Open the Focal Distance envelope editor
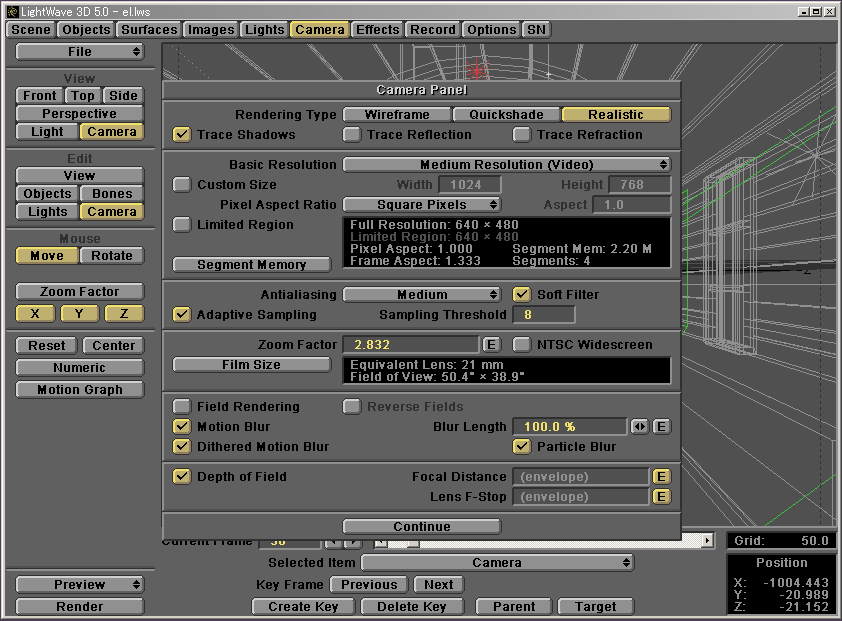 click(x=661, y=476)
